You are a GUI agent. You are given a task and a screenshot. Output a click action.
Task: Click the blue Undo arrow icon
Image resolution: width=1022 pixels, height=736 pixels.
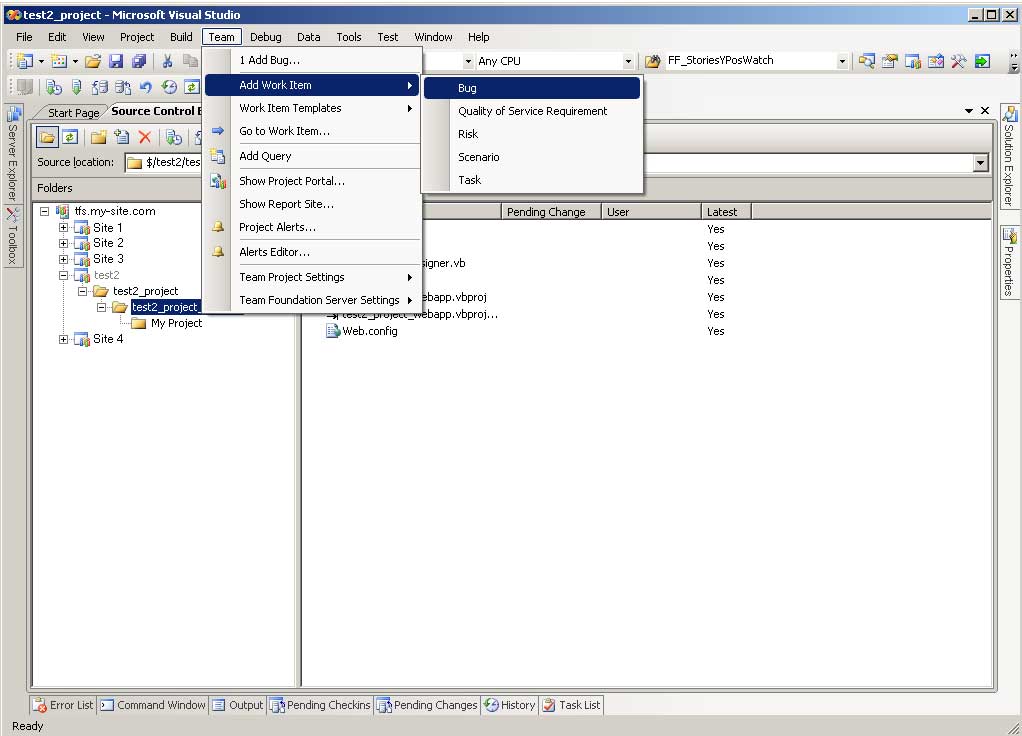146,87
